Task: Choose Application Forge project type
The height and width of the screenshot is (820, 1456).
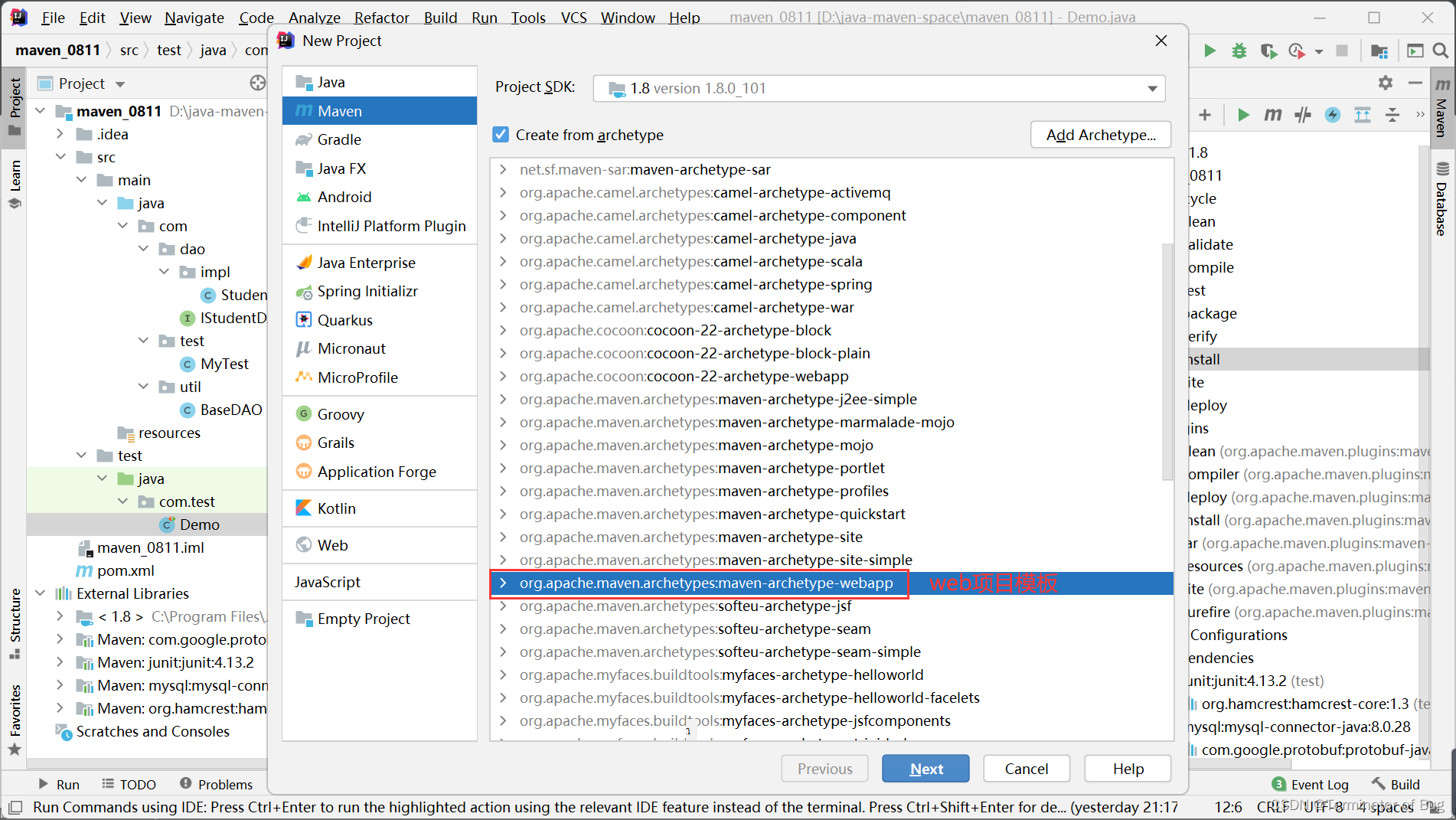Action: point(379,472)
